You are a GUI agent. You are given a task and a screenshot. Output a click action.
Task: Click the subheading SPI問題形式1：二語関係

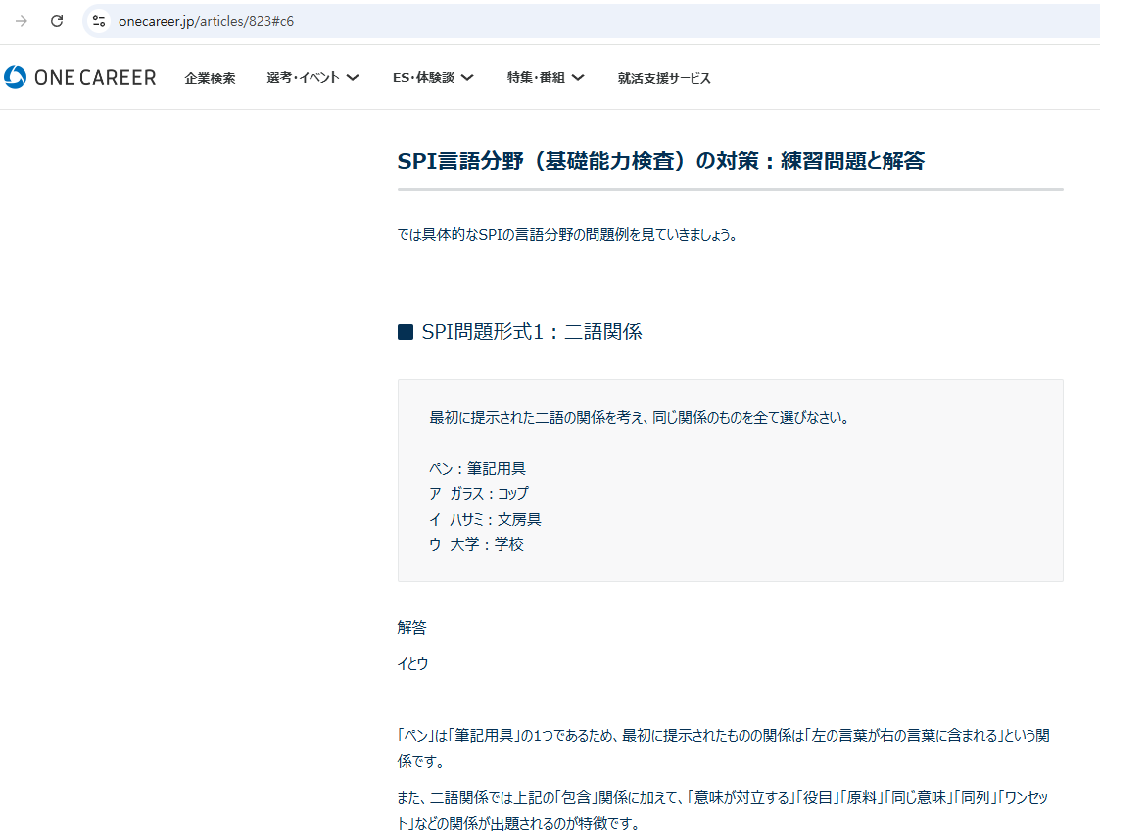531,332
